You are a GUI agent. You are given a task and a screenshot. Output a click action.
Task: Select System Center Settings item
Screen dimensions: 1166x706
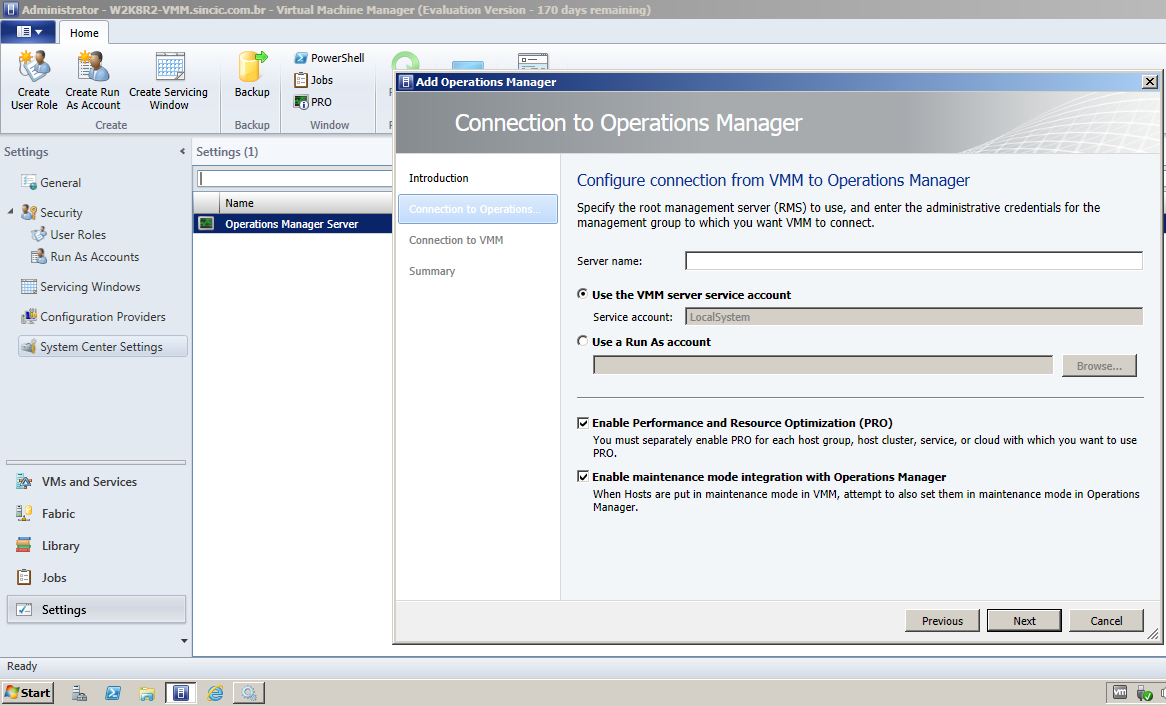[x=103, y=347]
